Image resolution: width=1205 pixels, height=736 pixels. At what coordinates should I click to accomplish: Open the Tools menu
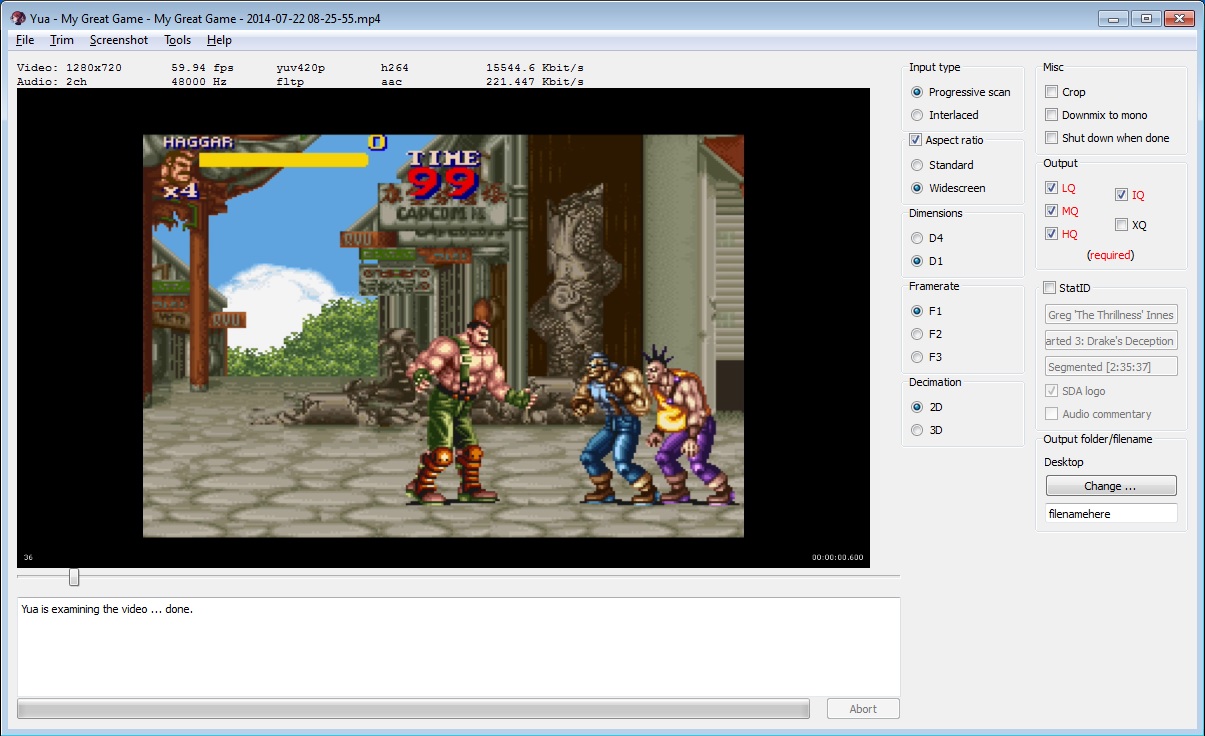pos(177,40)
